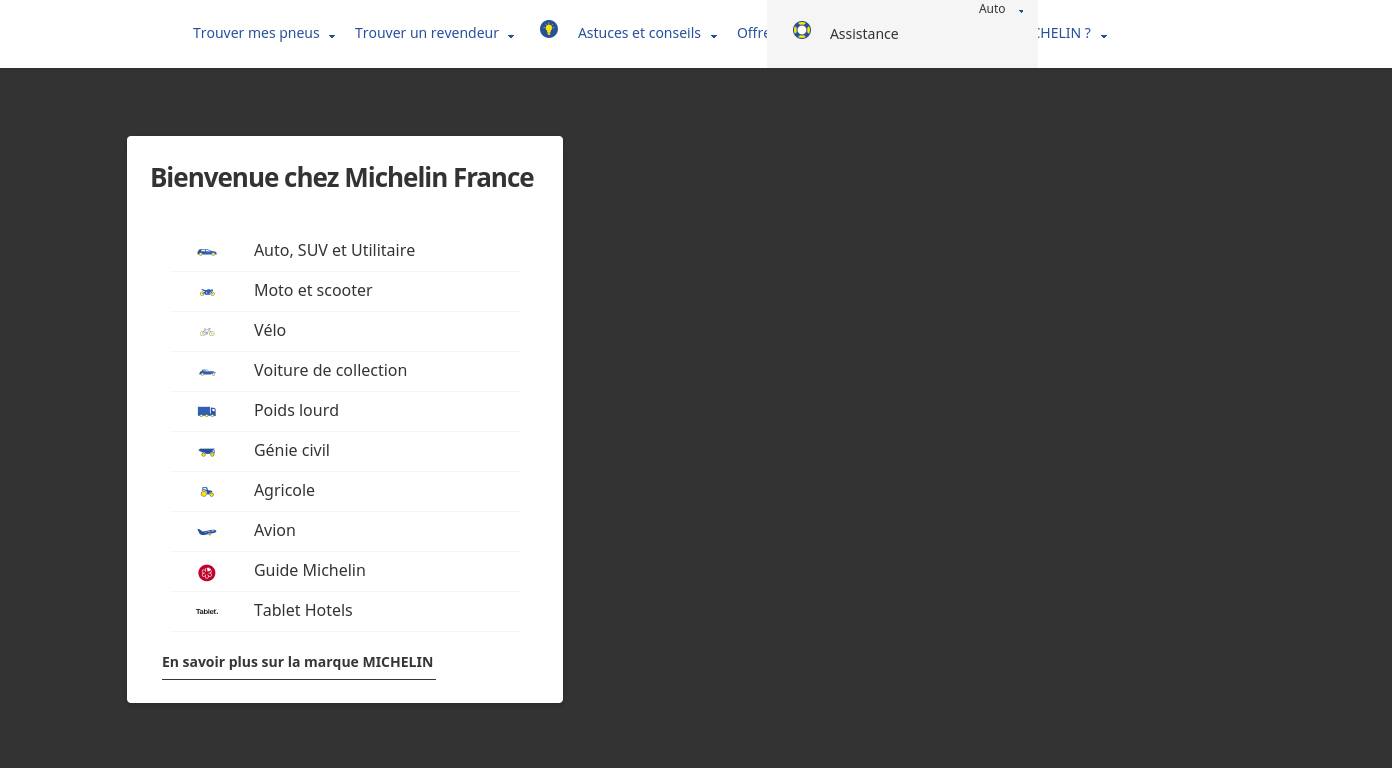Select the Assistance menu item
The image size is (1392, 768).
click(x=864, y=34)
